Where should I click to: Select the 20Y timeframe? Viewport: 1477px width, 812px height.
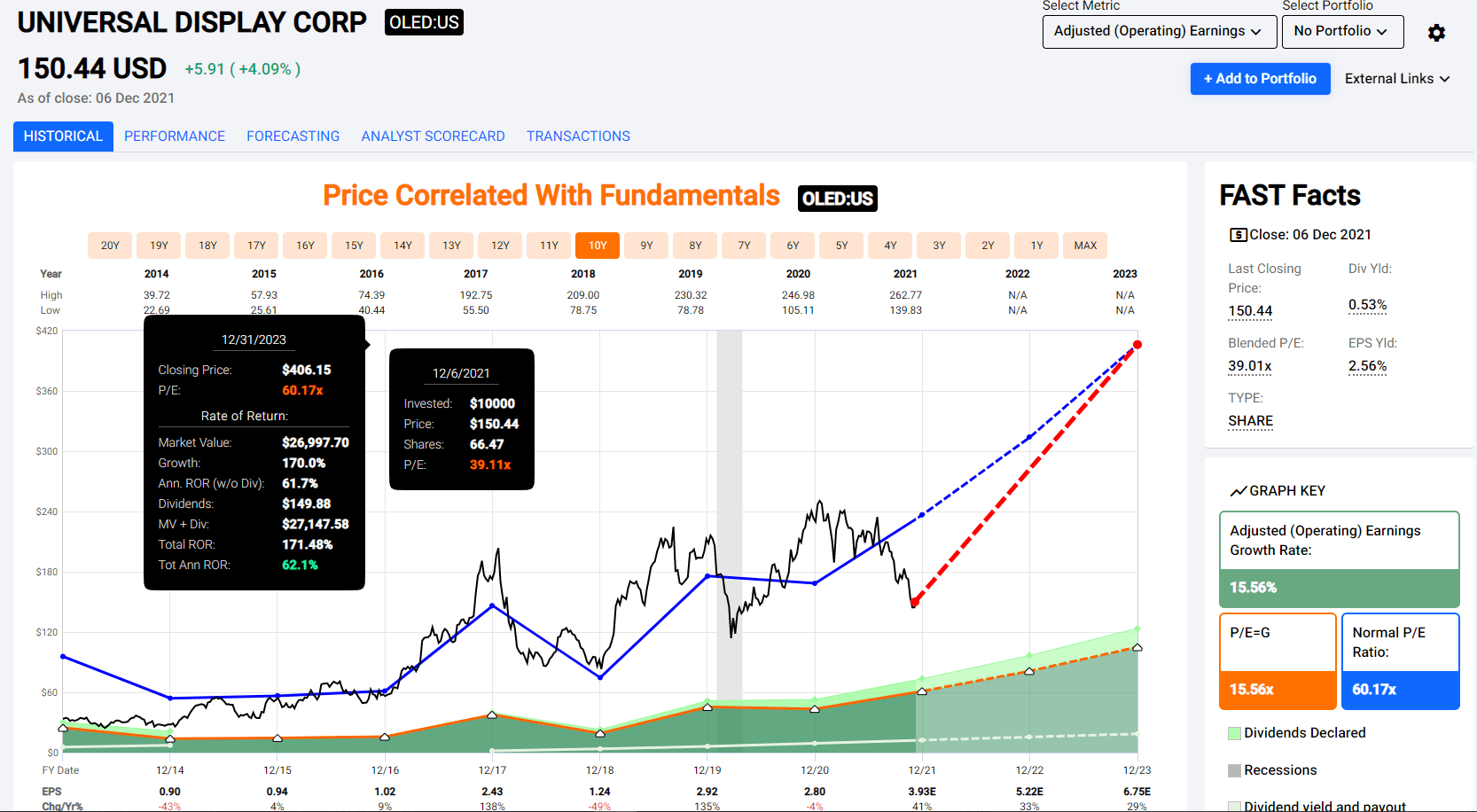tap(109, 245)
